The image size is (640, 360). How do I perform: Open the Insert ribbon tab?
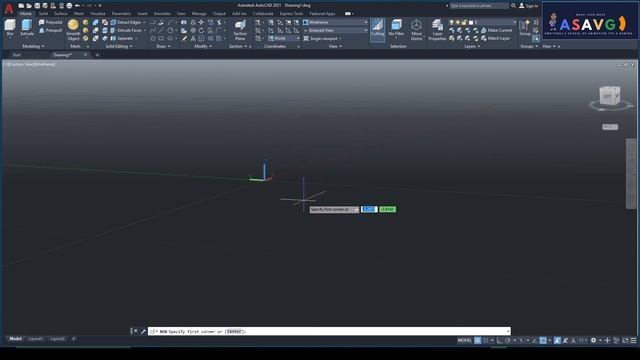(x=142, y=13)
